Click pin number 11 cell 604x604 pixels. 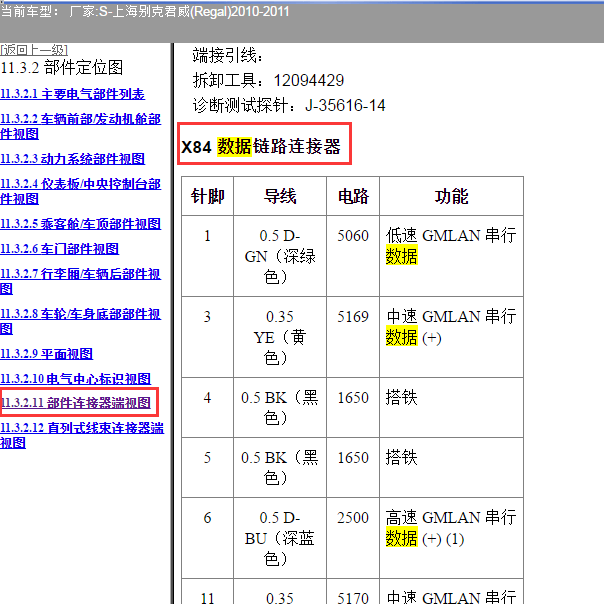208,592
